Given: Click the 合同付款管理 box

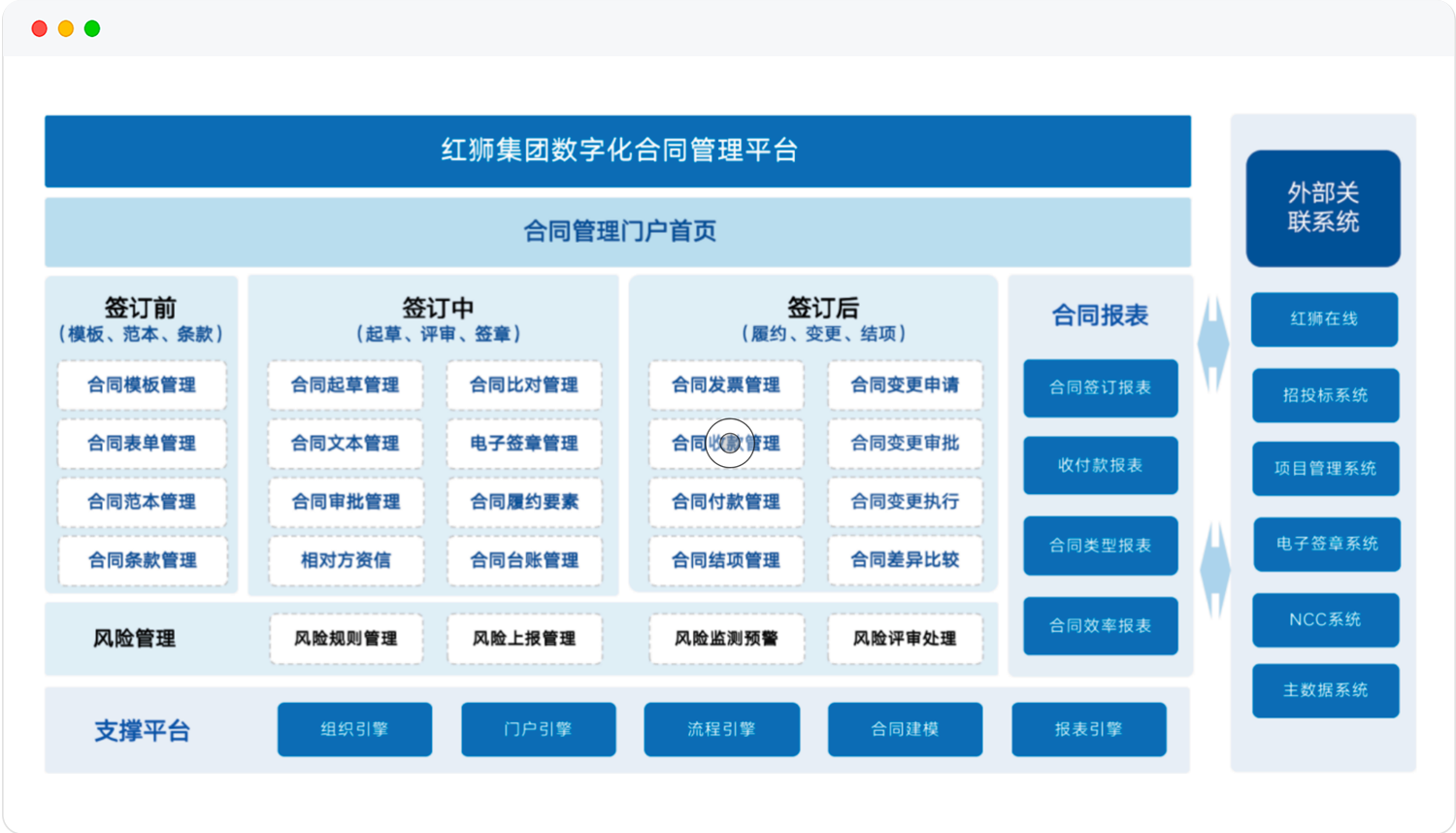Looking at the screenshot, I should [x=726, y=502].
